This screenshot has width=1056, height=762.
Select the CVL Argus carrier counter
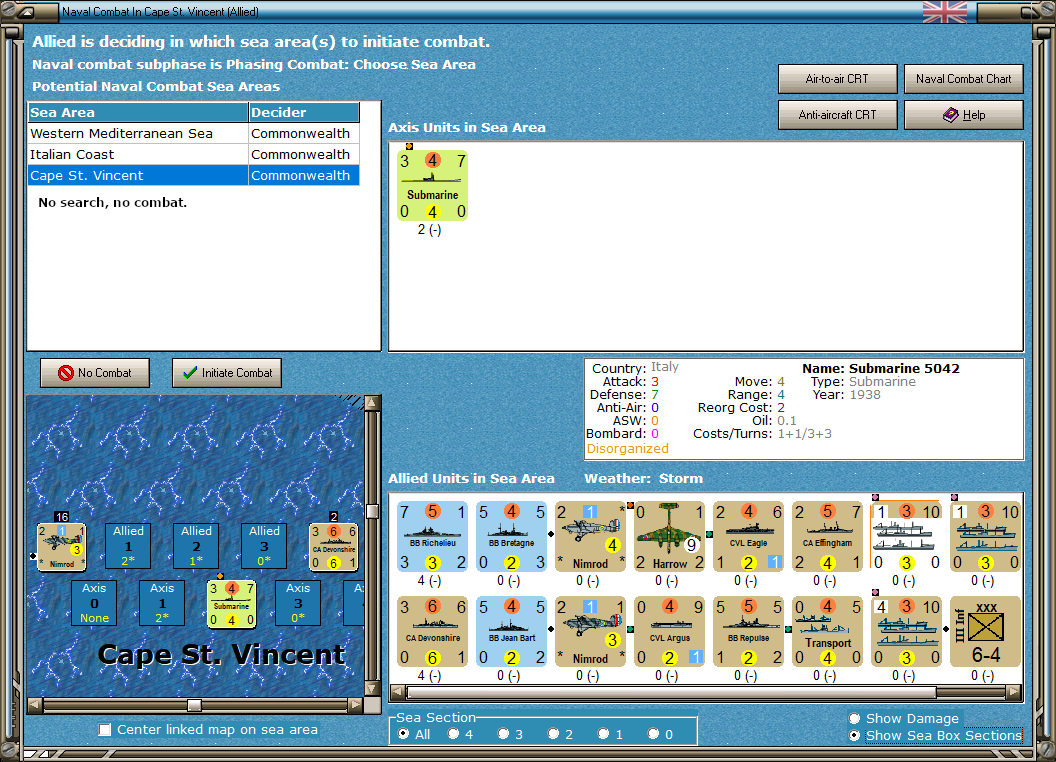(669, 631)
